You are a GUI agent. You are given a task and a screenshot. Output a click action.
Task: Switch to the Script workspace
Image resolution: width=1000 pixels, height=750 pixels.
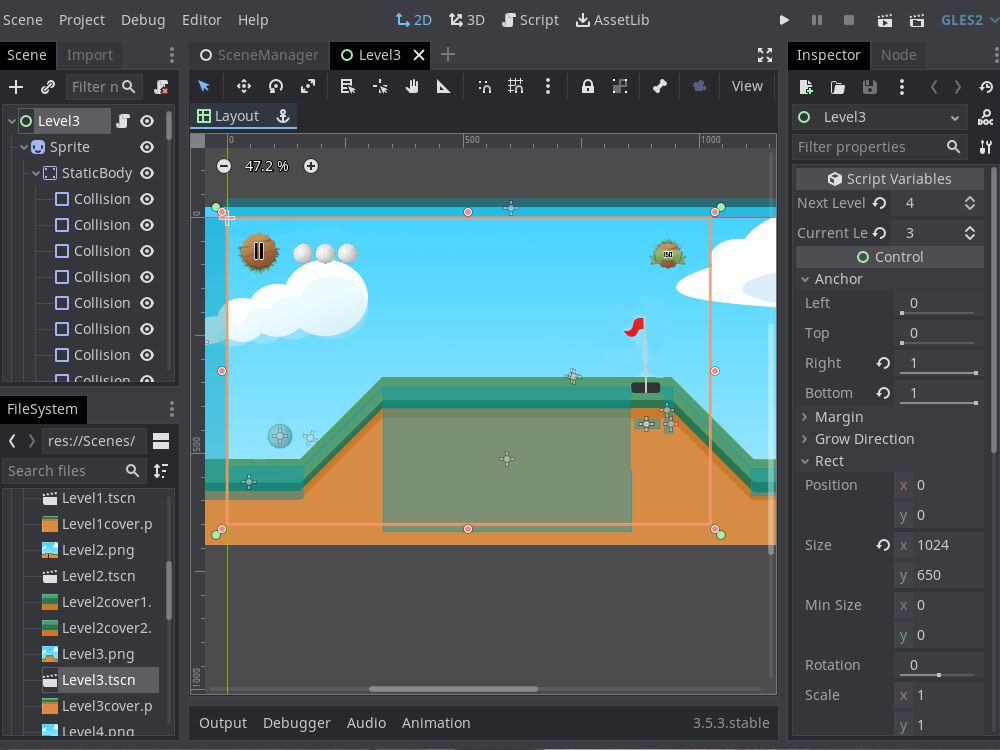tap(530, 20)
